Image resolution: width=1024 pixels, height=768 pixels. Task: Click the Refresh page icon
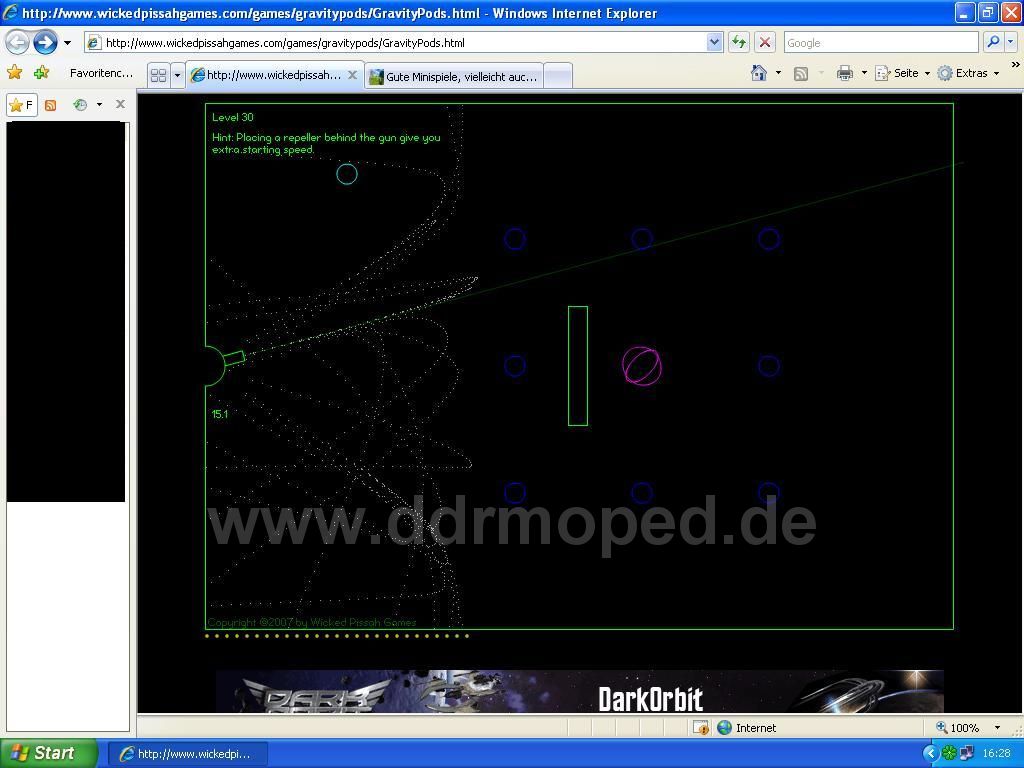[x=739, y=42]
